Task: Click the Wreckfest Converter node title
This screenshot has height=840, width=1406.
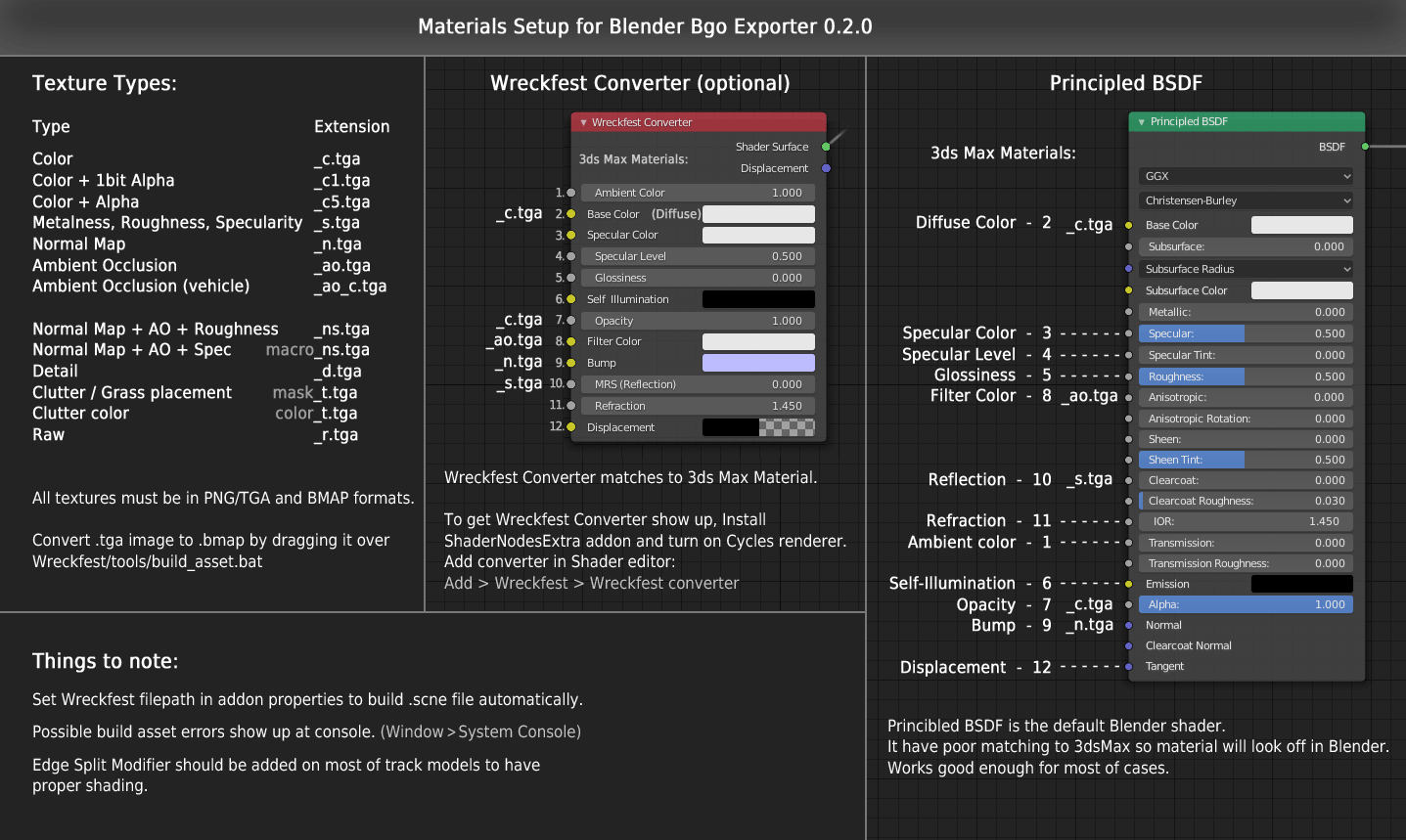Action: (642, 122)
